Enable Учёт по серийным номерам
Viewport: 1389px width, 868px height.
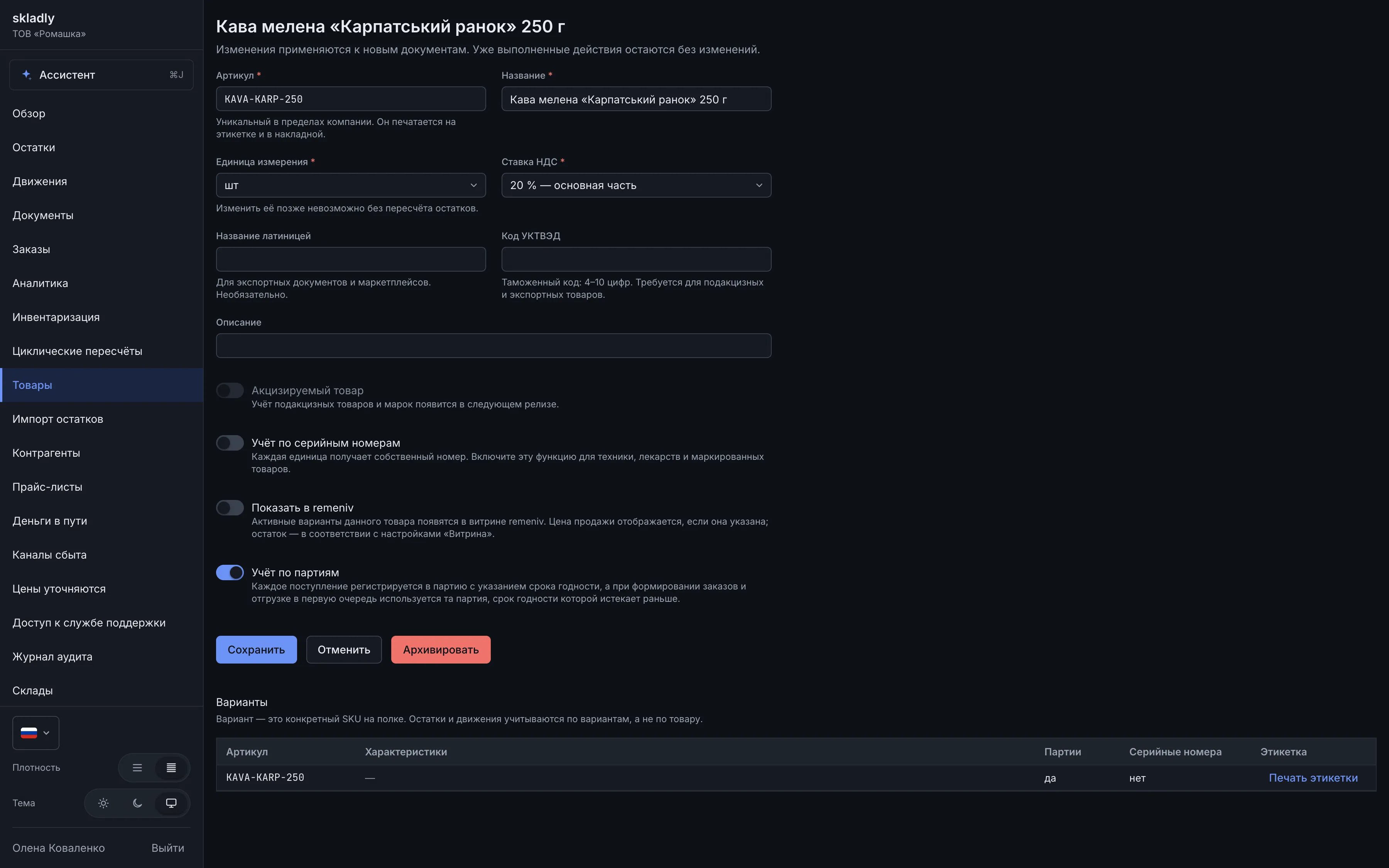click(x=230, y=443)
